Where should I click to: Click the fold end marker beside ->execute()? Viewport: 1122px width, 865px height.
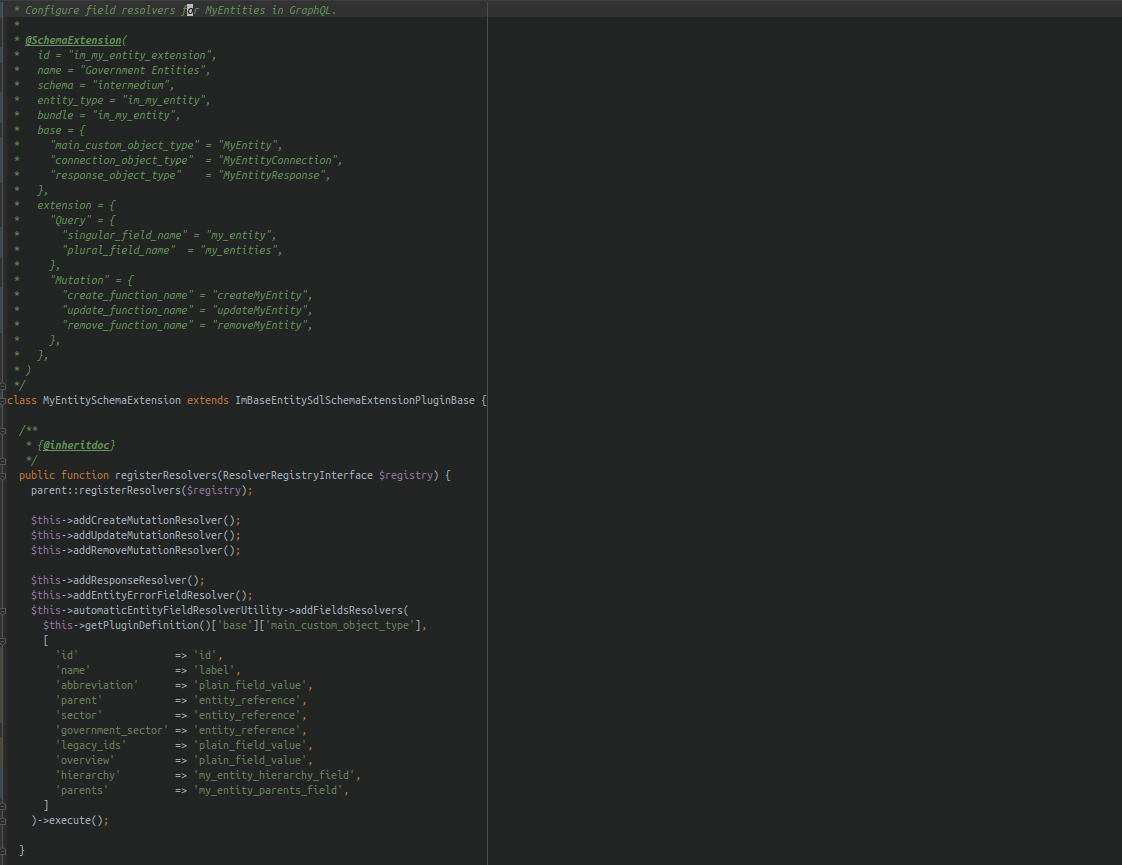(x=4, y=820)
